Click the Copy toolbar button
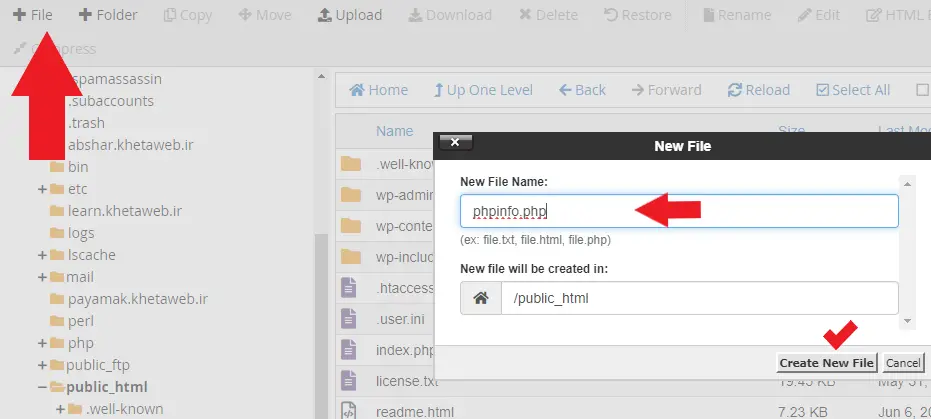The width and height of the screenshot is (931, 419). [x=188, y=15]
